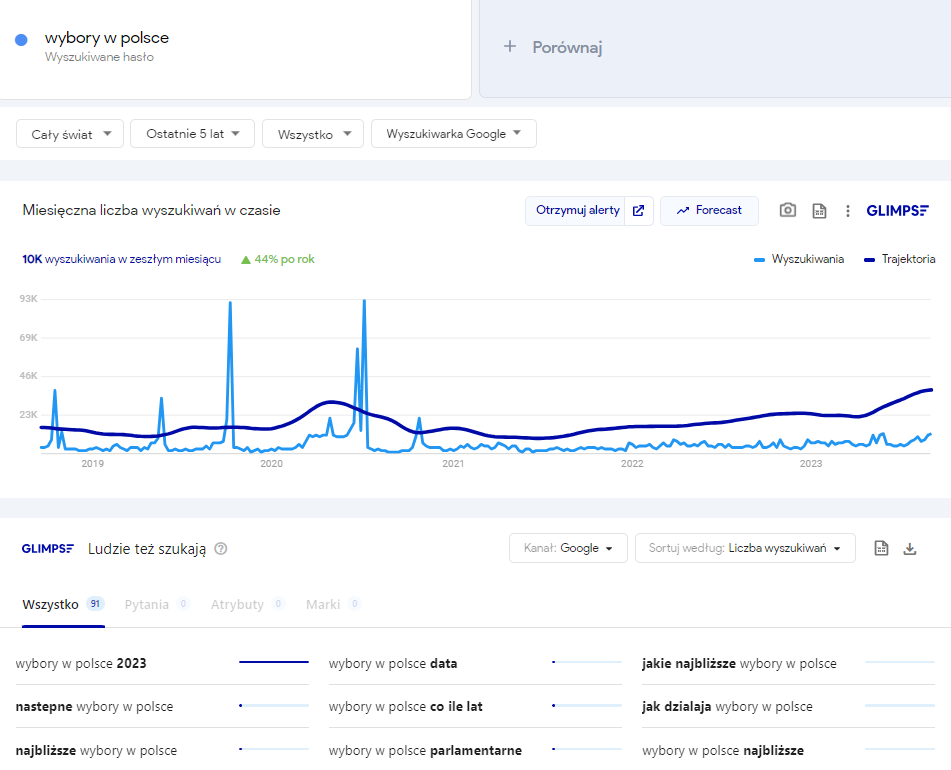Click the Forecast button
Image resolution: width=951 pixels, height=770 pixels.
point(709,210)
